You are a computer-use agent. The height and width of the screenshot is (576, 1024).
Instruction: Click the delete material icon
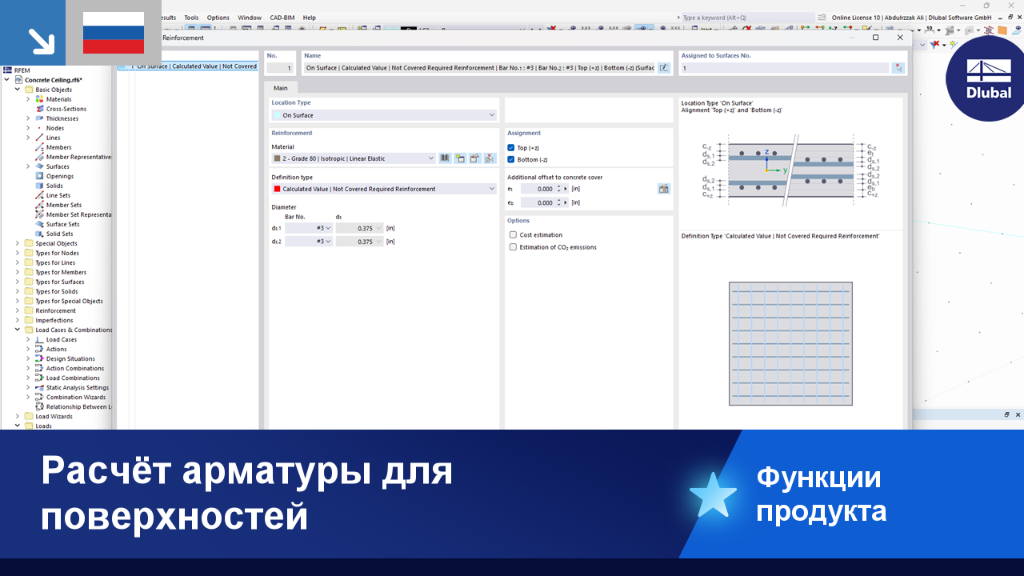(x=490, y=159)
